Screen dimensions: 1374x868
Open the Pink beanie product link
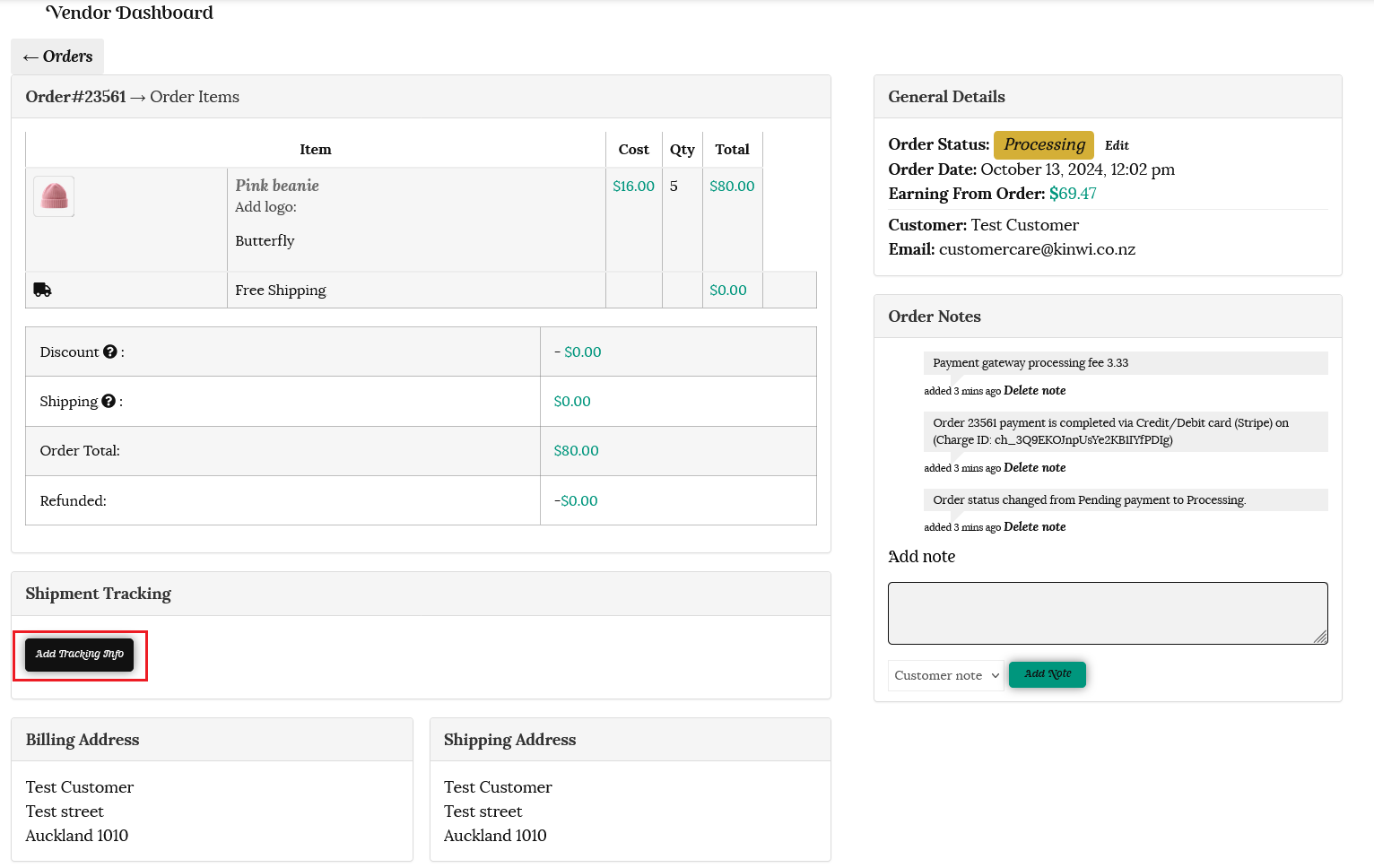[x=277, y=186]
